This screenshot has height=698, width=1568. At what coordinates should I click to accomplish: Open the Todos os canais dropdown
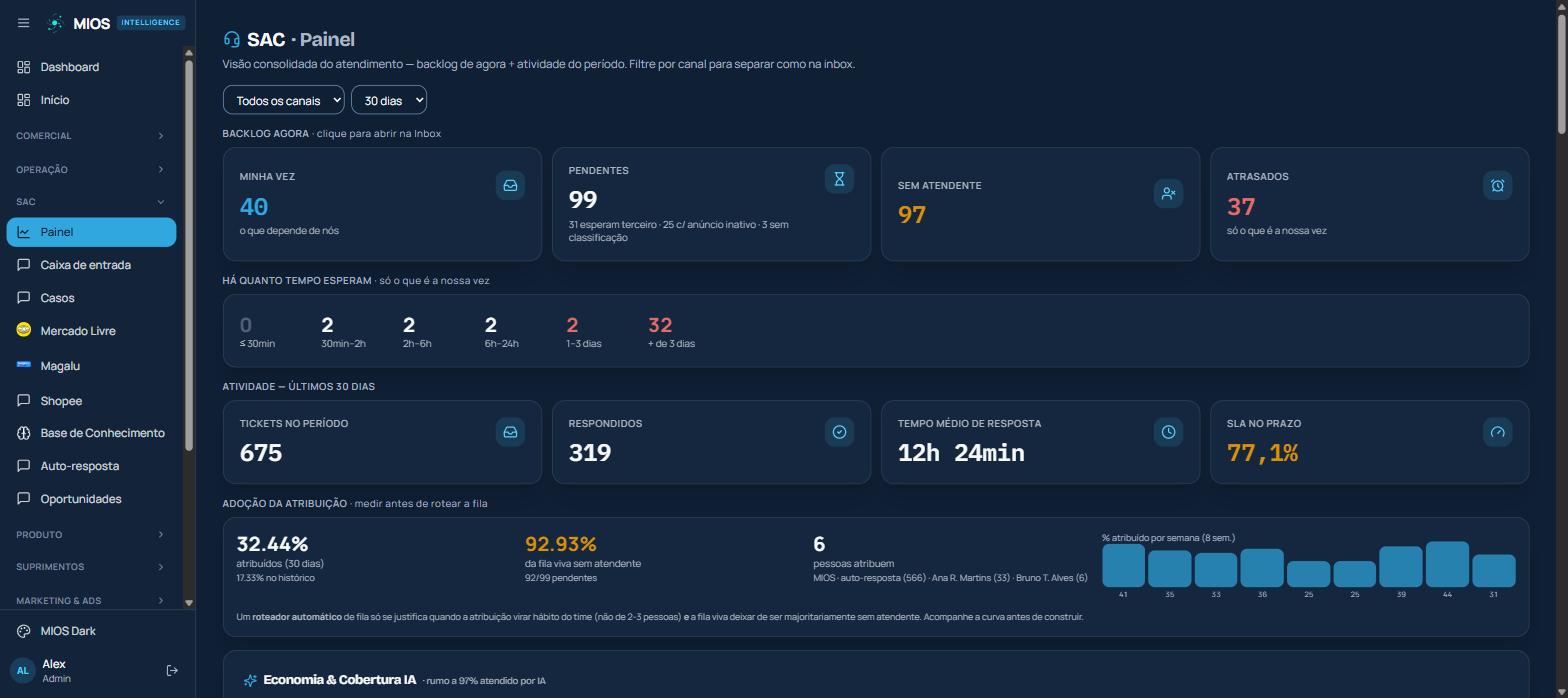tap(283, 100)
